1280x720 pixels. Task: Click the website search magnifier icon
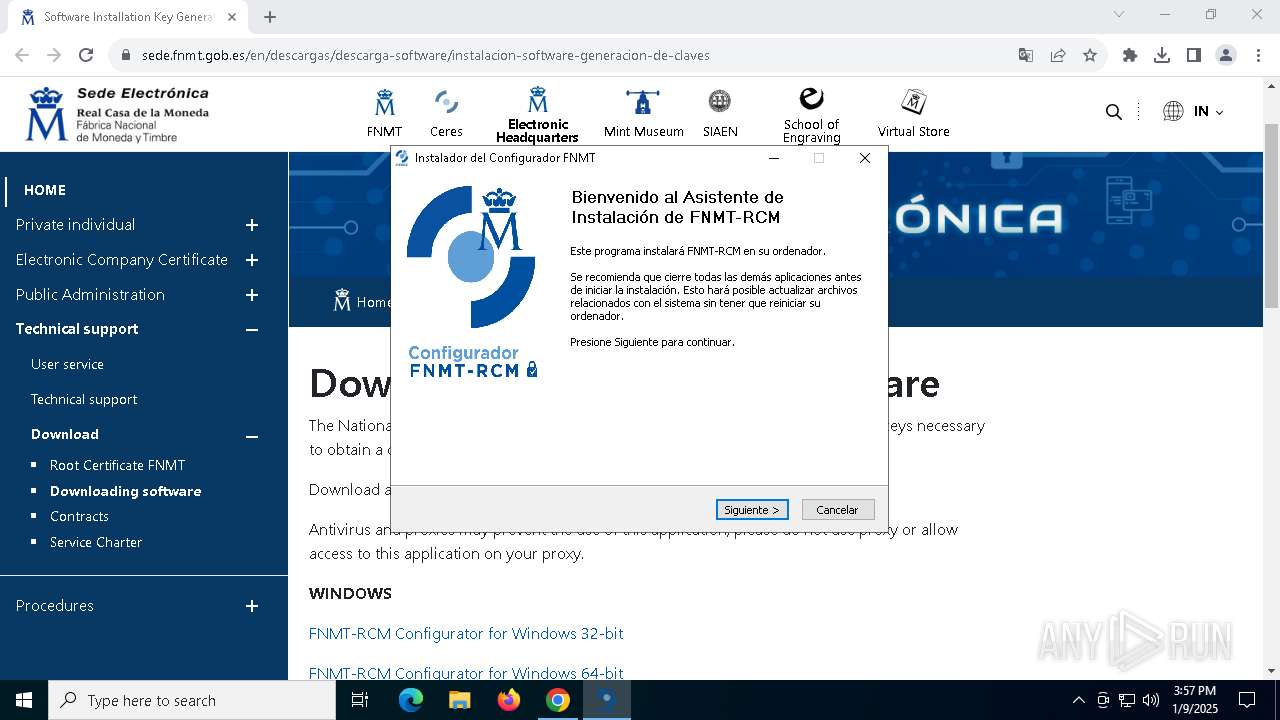coord(1113,112)
